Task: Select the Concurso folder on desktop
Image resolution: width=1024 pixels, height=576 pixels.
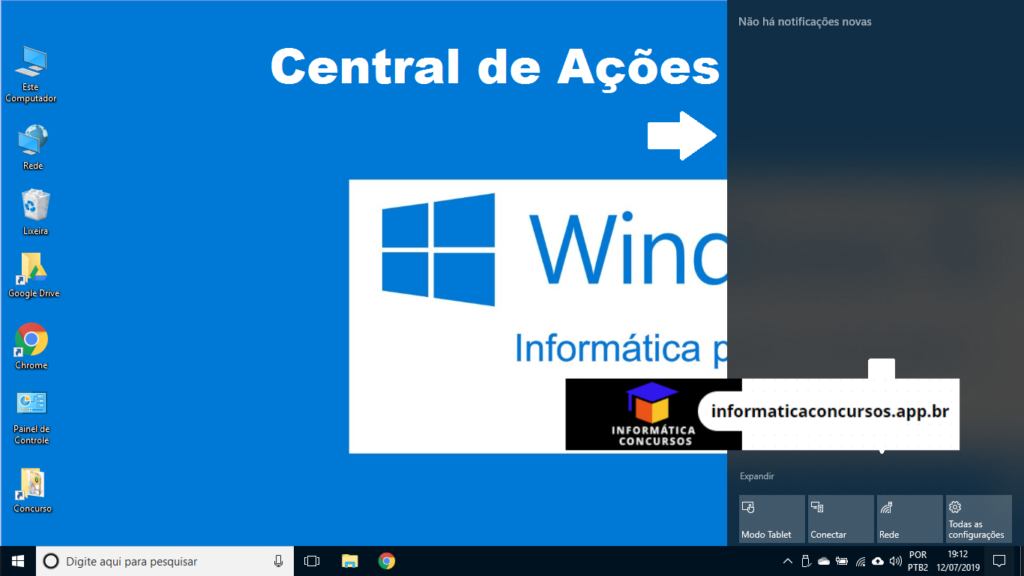Action: click(32, 484)
